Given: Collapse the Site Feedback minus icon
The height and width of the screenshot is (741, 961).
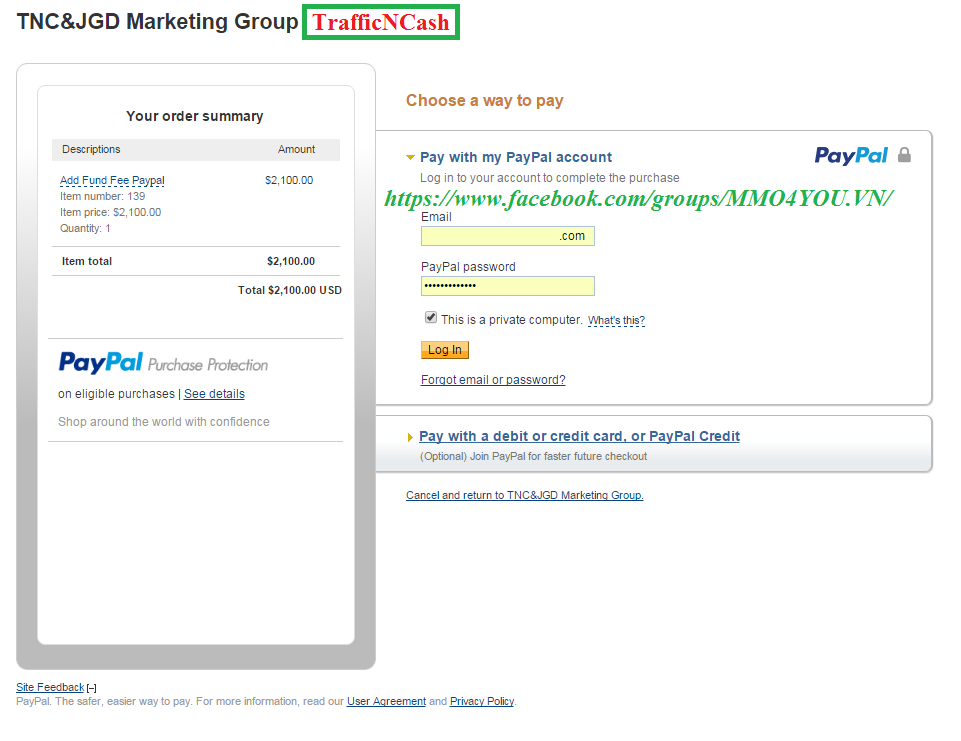Looking at the screenshot, I should point(92,688).
